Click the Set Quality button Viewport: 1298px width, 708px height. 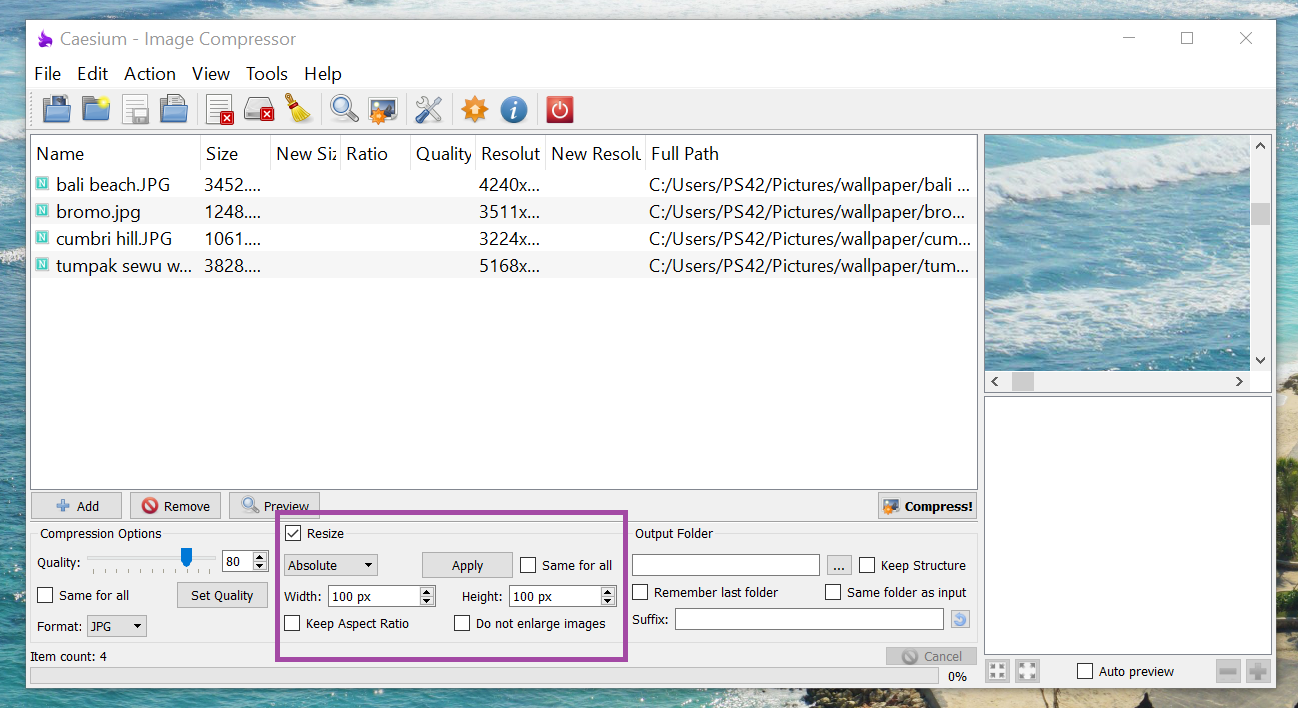[222, 595]
